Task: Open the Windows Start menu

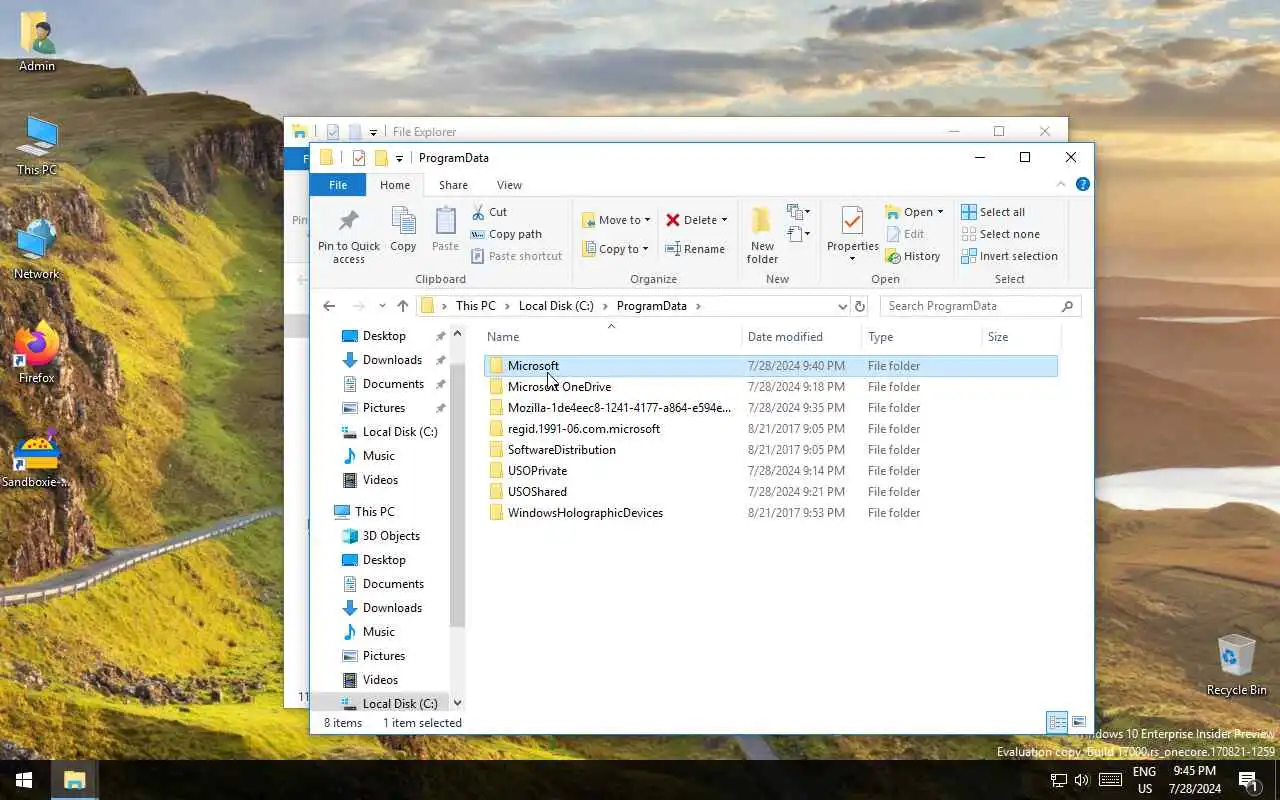Action: [24, 780]
